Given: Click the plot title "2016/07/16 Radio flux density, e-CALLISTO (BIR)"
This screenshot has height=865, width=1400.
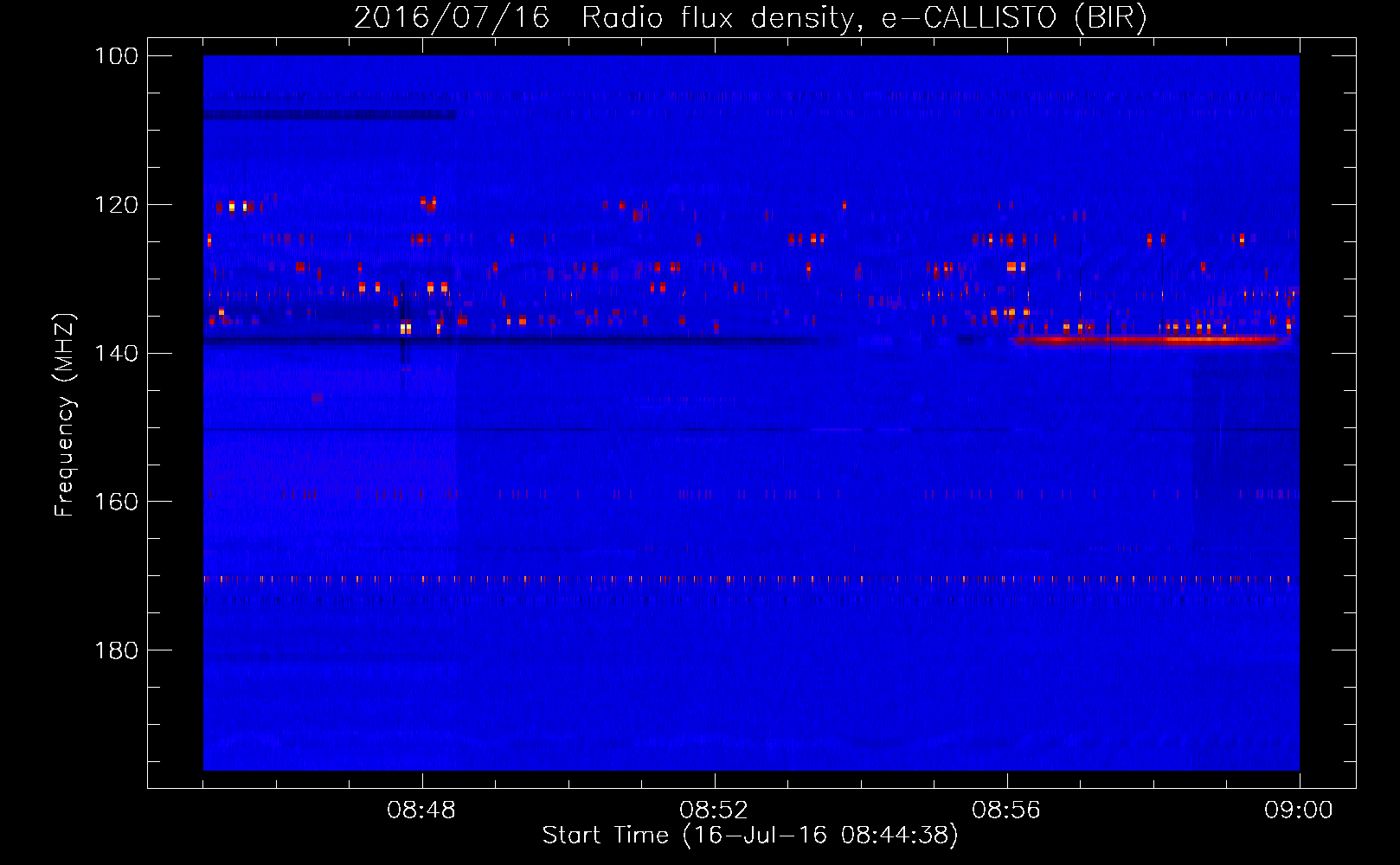Looking at the screenshot, I should (750, 17).
